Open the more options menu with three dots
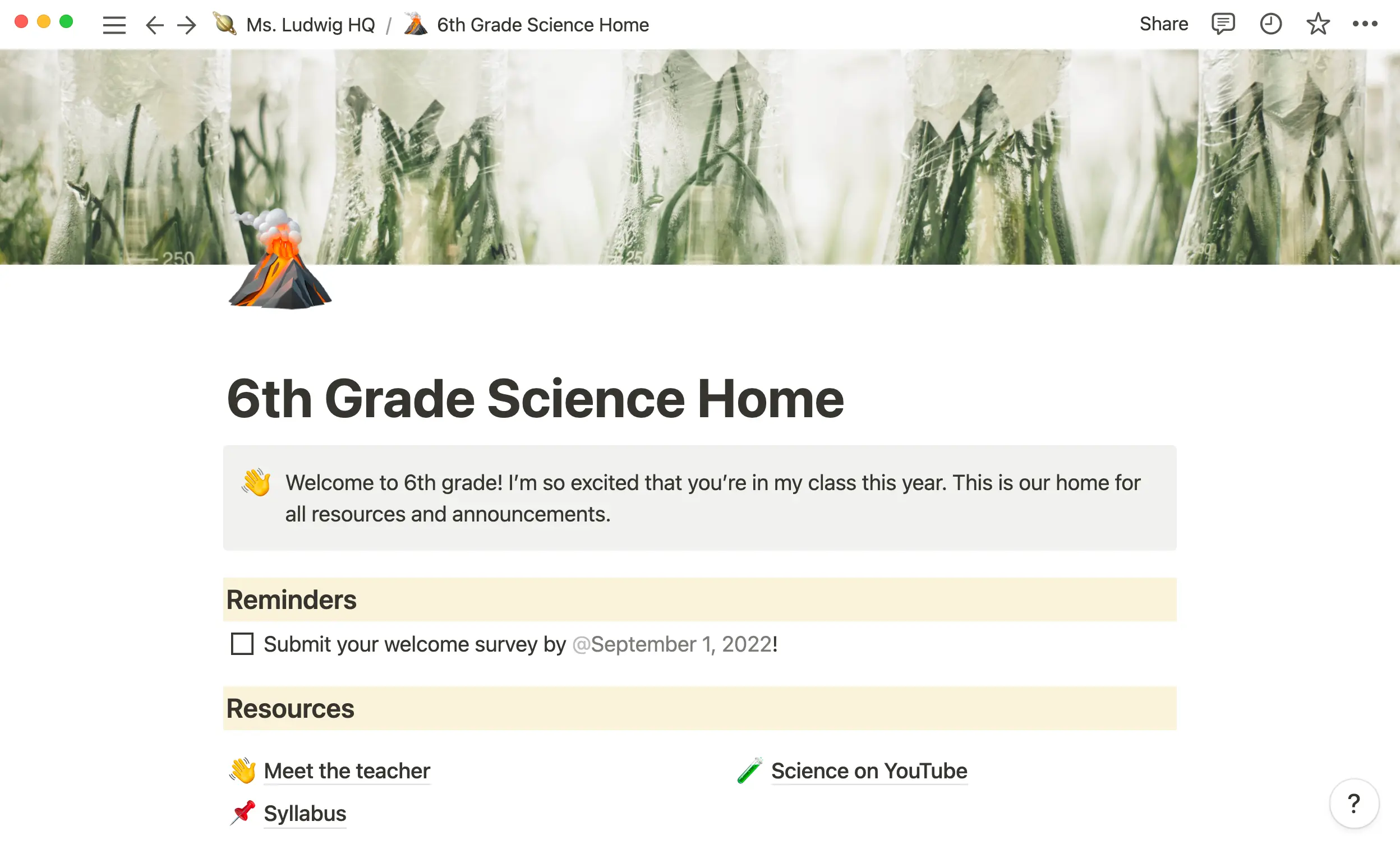This screenshot has height=849, width=1400. click(1365, 24)
